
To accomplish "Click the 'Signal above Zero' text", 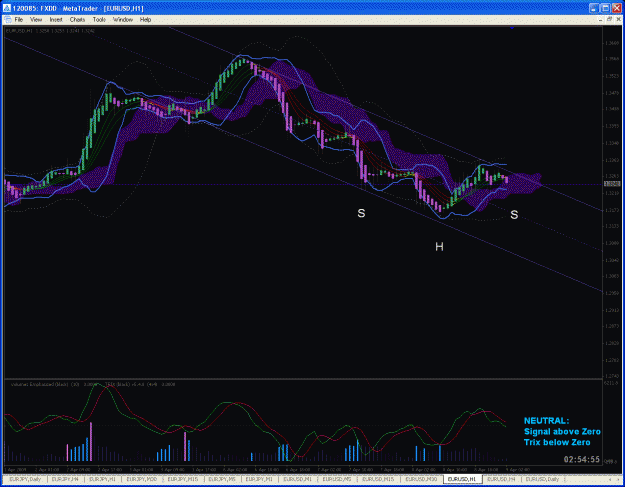I will 562,432.
